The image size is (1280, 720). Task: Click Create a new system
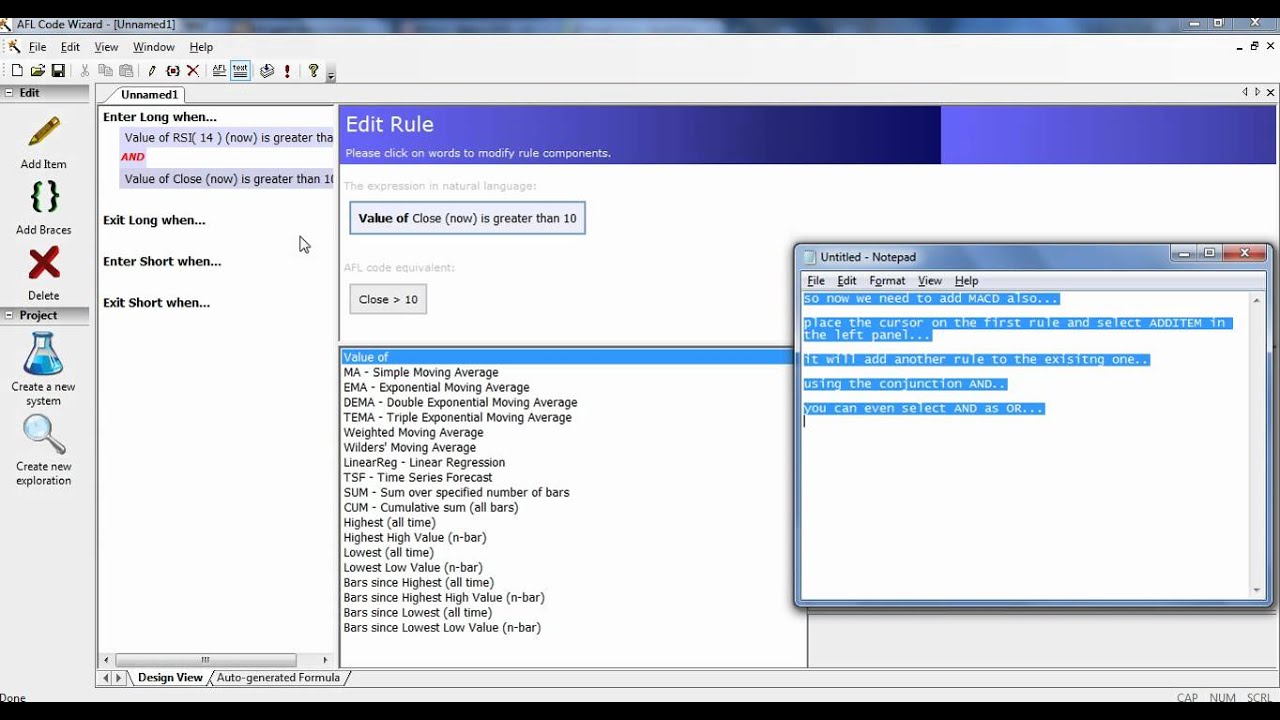pos(43,370)
